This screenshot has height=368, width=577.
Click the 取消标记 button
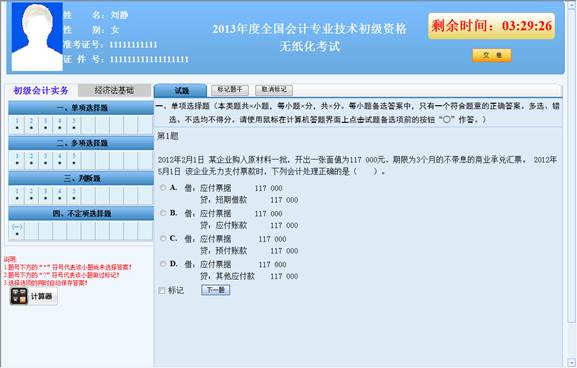274,90
